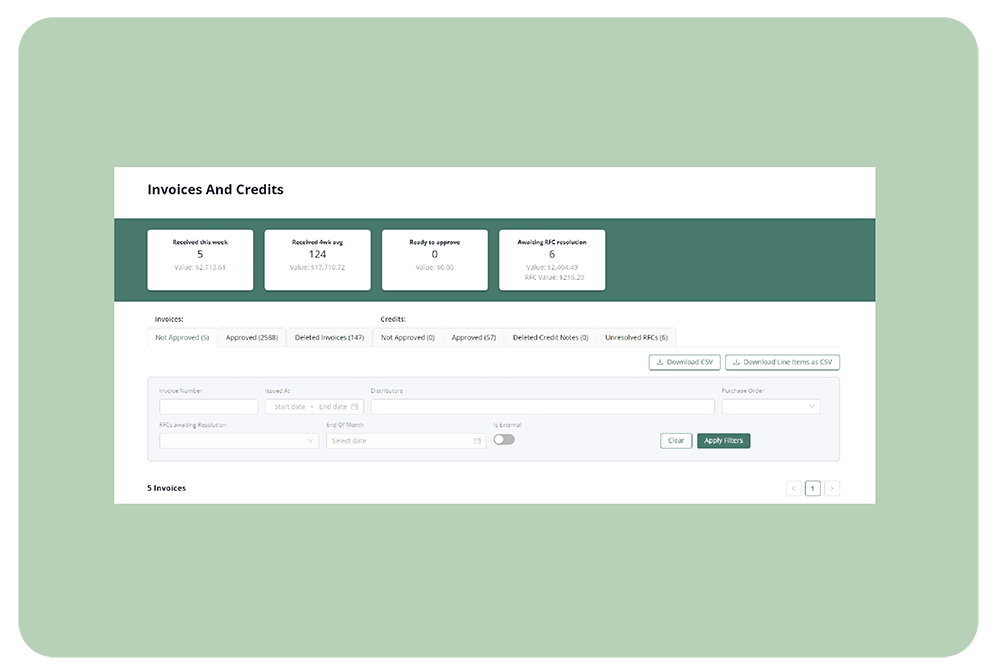Expand the Purchase Order dropdown
The height and width of the screenshot is (672, 1000).
(771, 407)
